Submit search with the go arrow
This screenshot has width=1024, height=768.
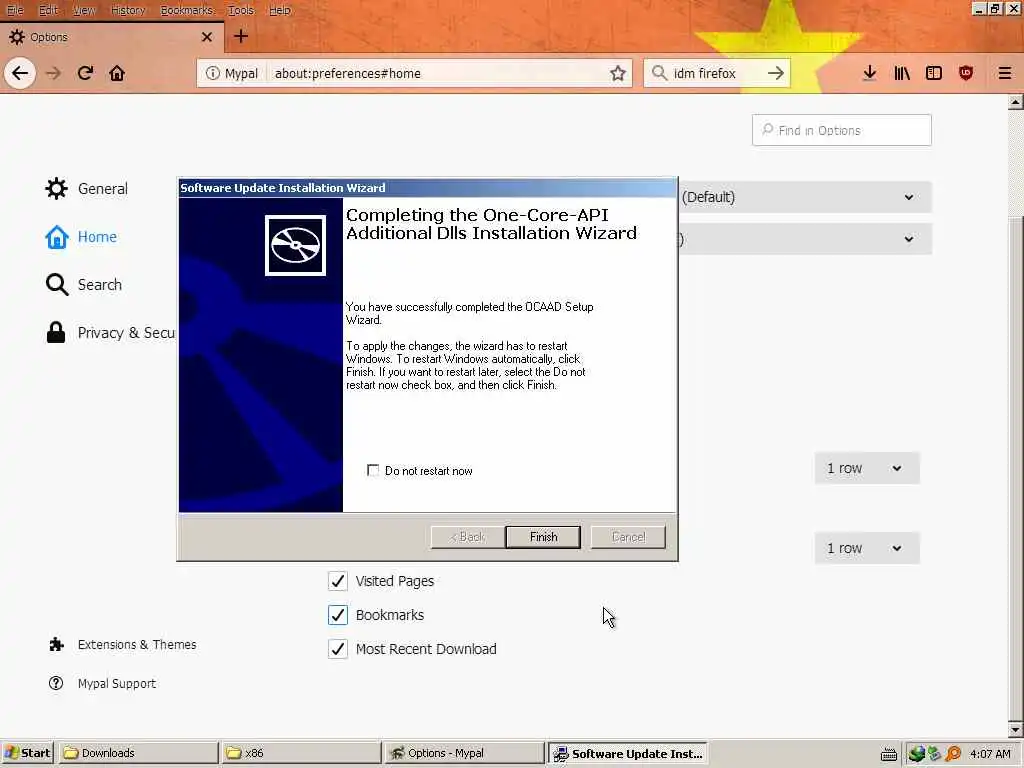coord(775,73)
